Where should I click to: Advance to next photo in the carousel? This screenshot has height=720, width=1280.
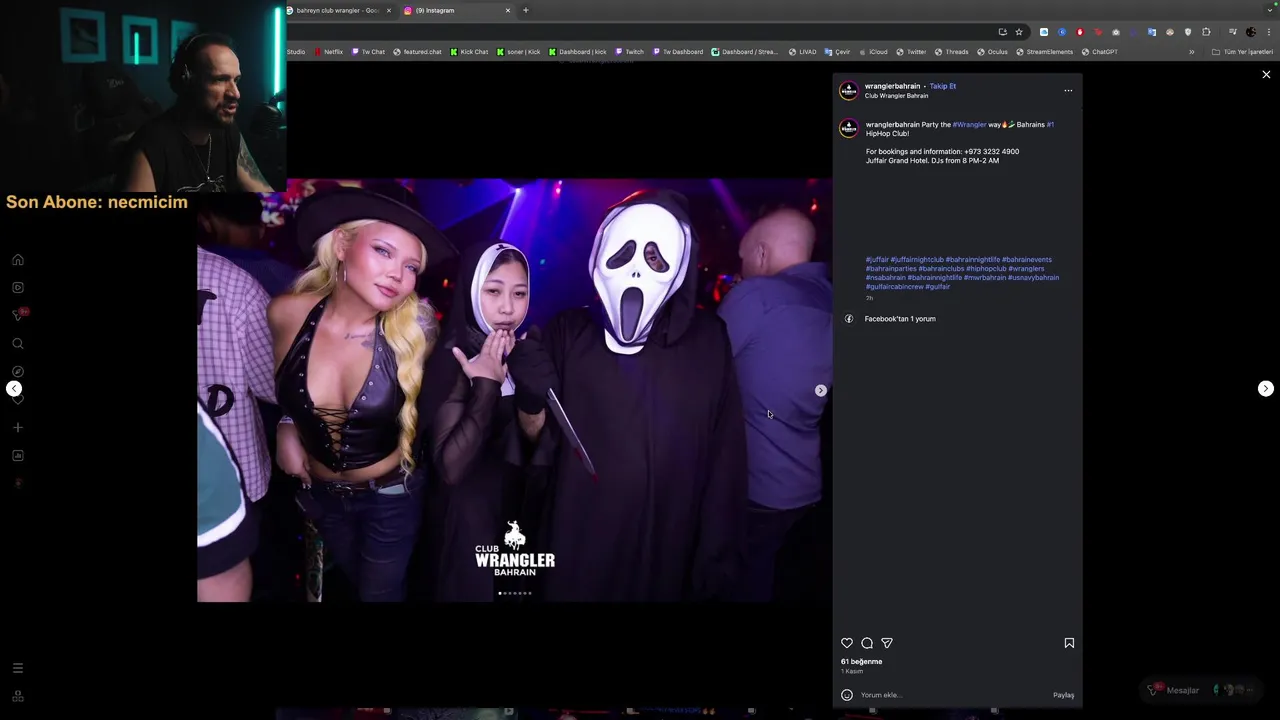(x=821, y=390)
